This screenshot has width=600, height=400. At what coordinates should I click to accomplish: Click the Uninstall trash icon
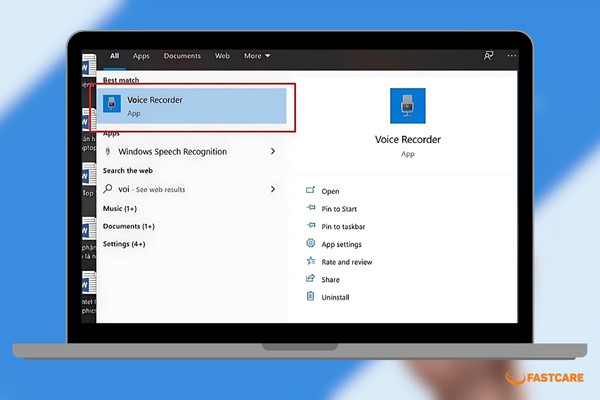[310, 296]
